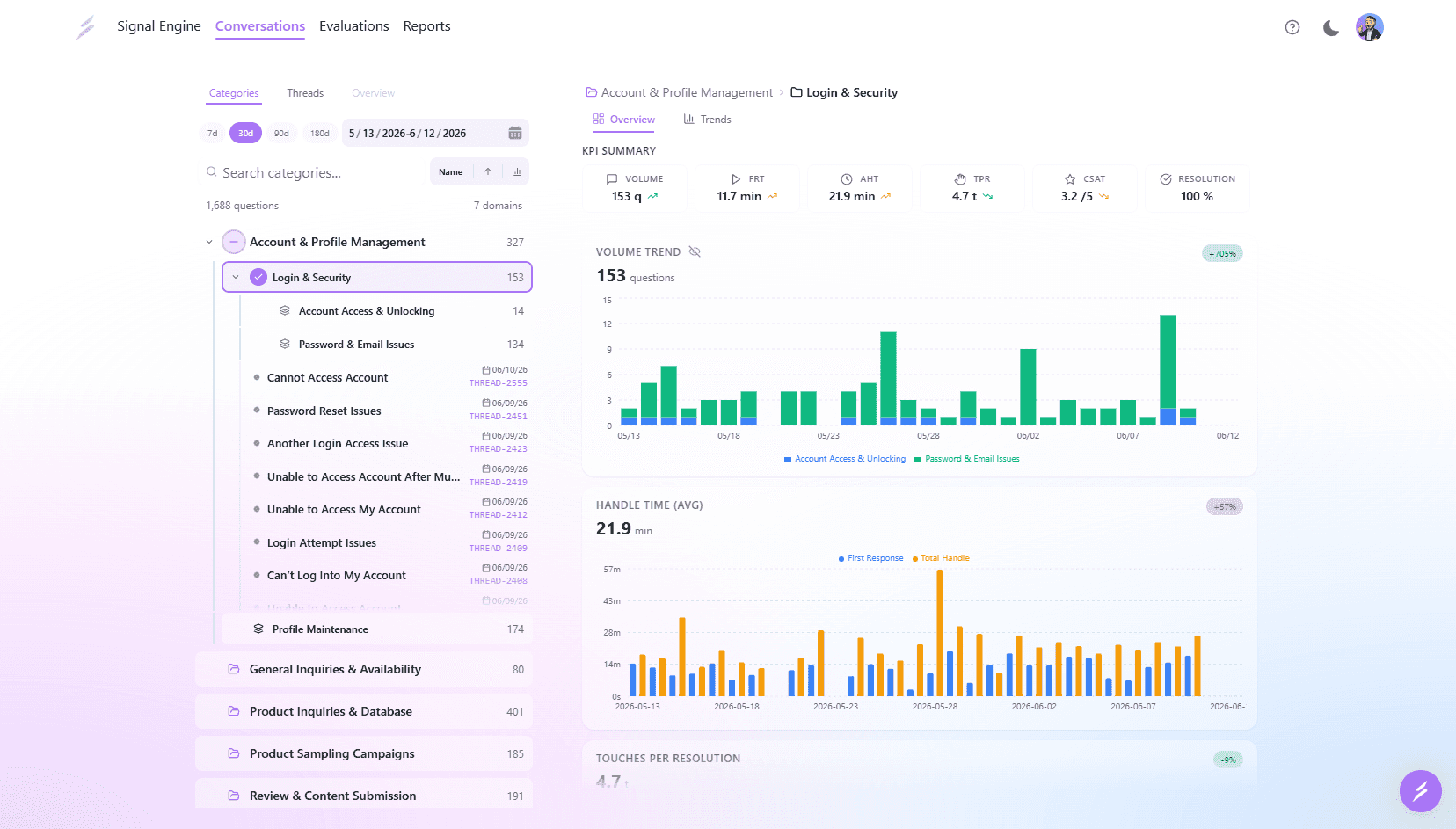Click the +705% volume change badge
The image size is (1456, 829).
[x=1222, y=253]
